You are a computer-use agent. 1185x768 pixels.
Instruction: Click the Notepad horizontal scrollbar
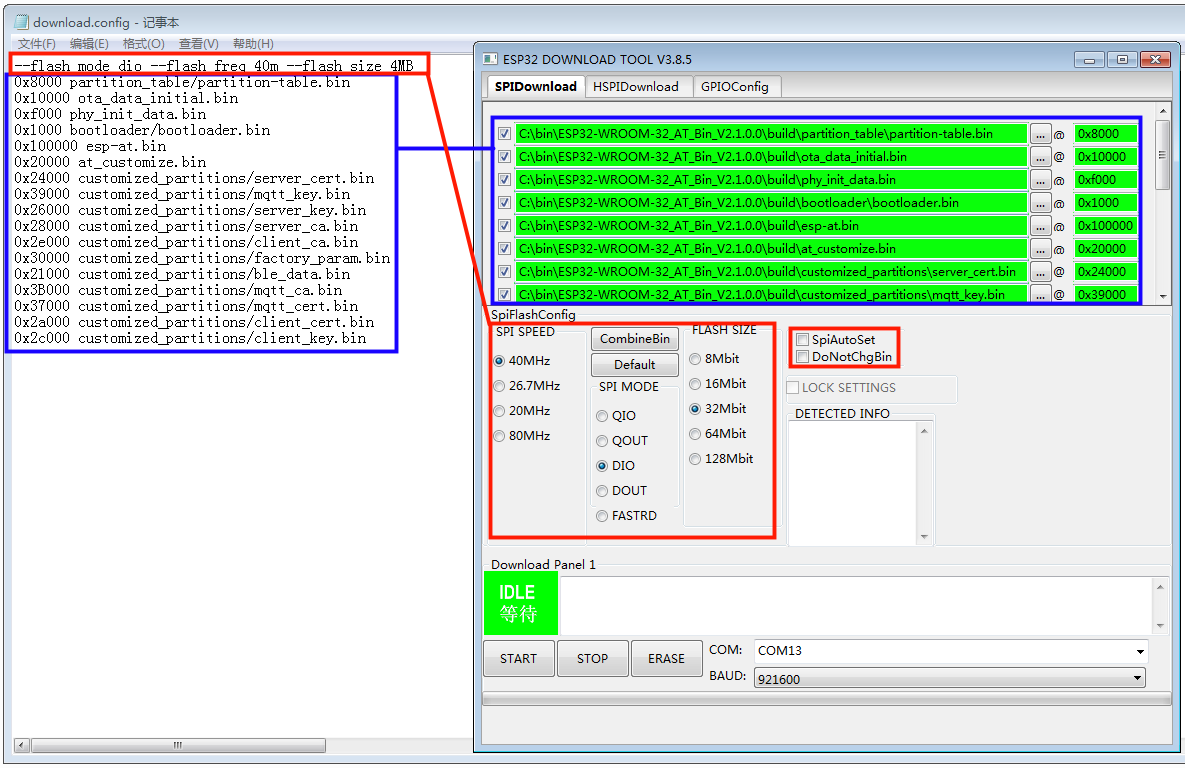pos(177,745)
